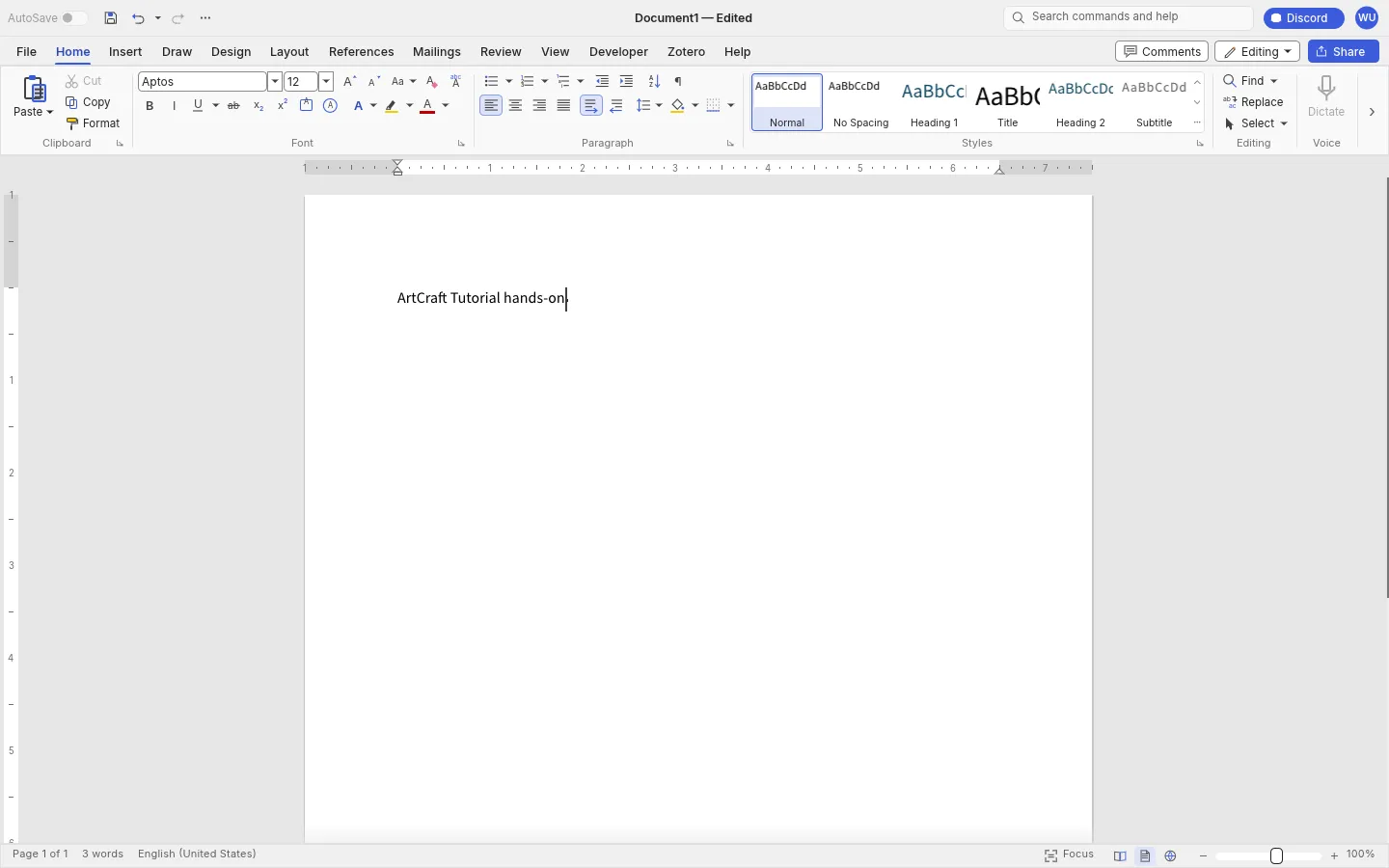Screen dimensions: 1389x868
Task: Click the Paste clipboard icon
Action: [x=34, y=90]
